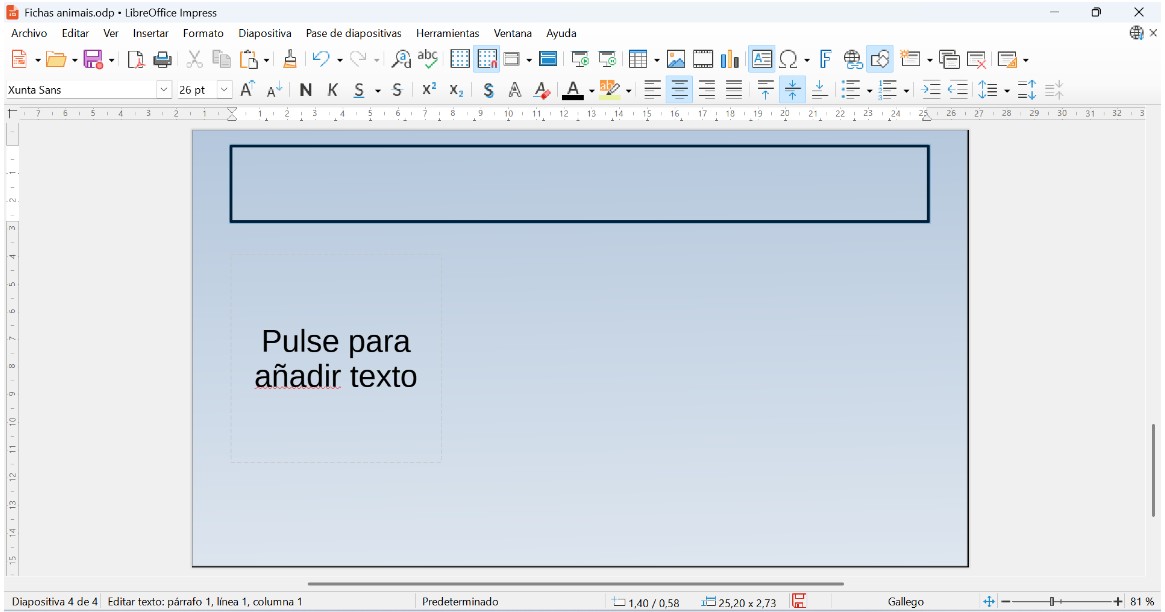The width and height of the screenshot is (1165, 612).
Task: Expand the font name dropdown
Action: pyautogui.click(x=164, y=90)
